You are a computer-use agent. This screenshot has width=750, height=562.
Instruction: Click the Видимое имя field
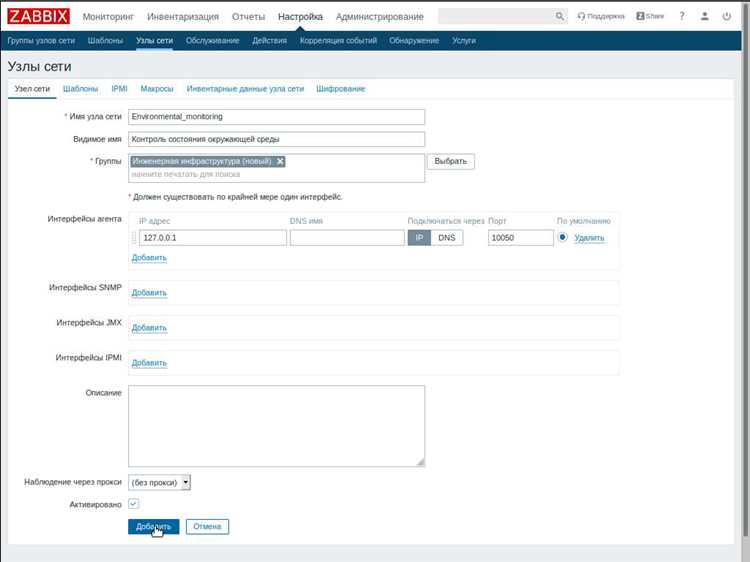[x=276, y=139]
